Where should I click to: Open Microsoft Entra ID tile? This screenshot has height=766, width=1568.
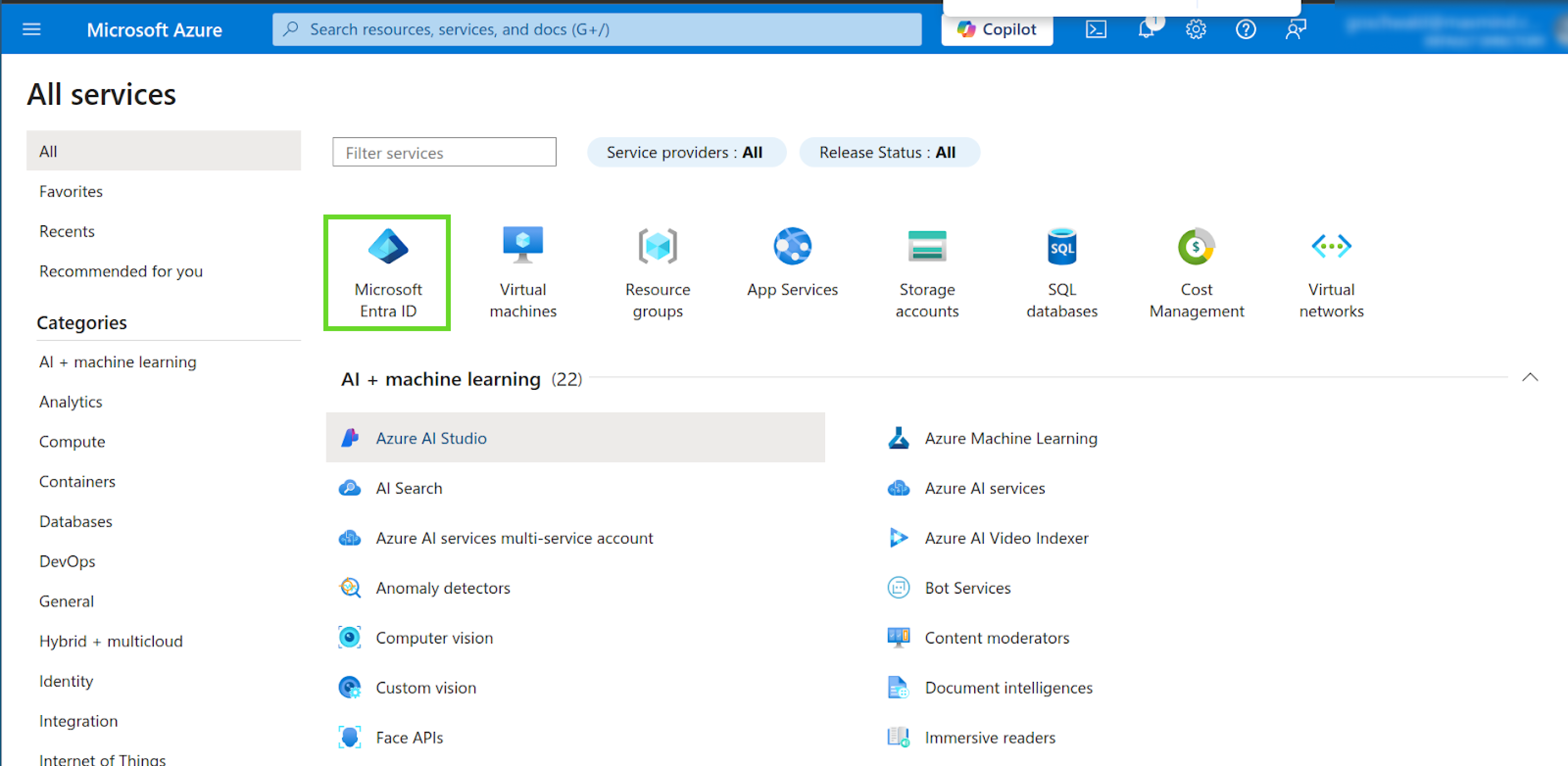tap(388, 273)
